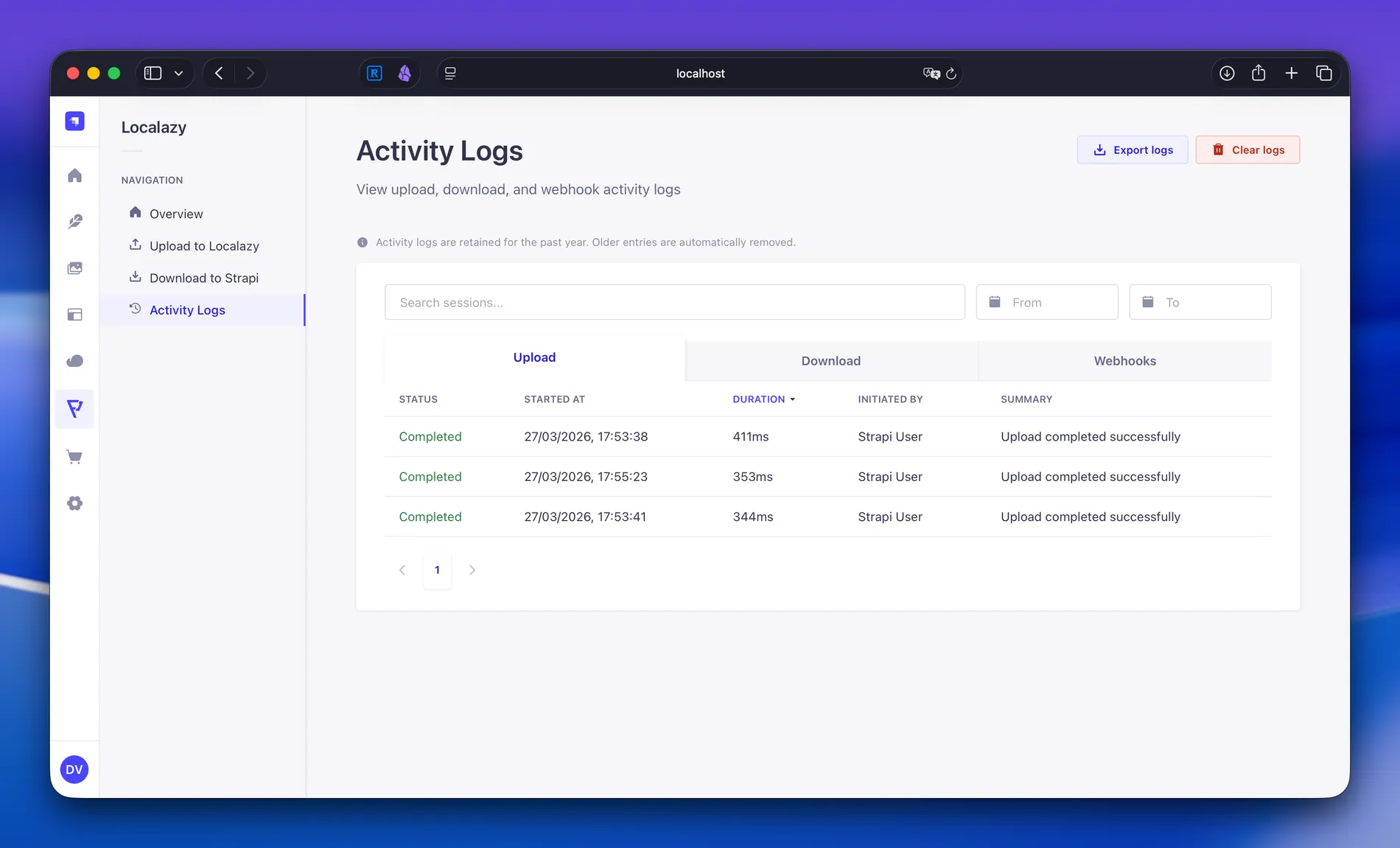Viewport: 1400px width, 848px height.
Task: Open the To date picker
Action: point(1200,302)
